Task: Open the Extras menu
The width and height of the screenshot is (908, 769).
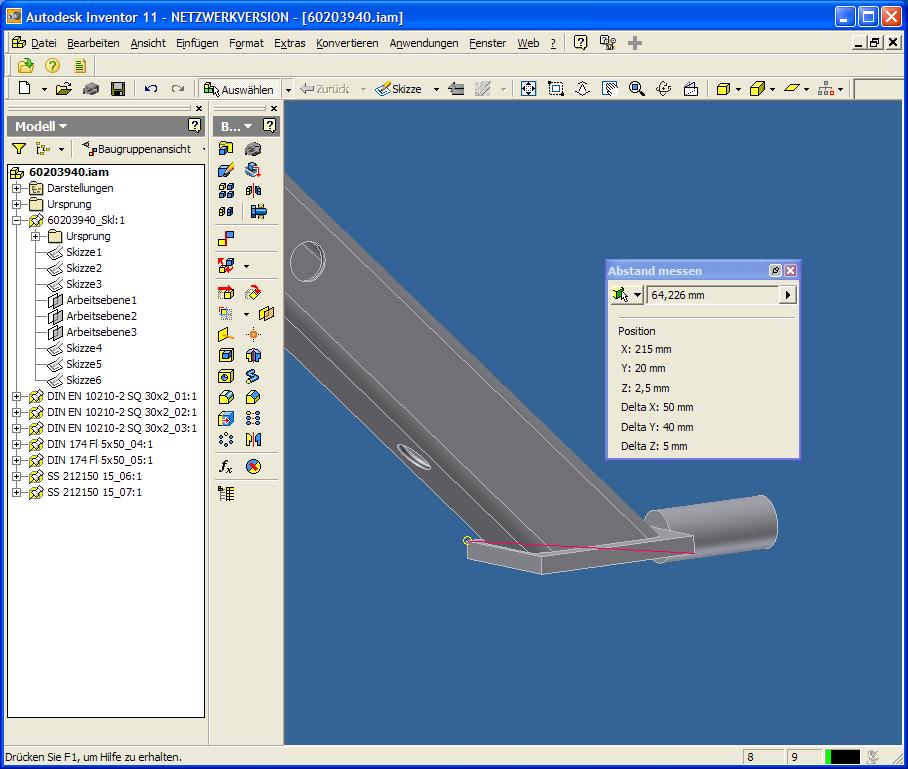Action: [290, 43]
